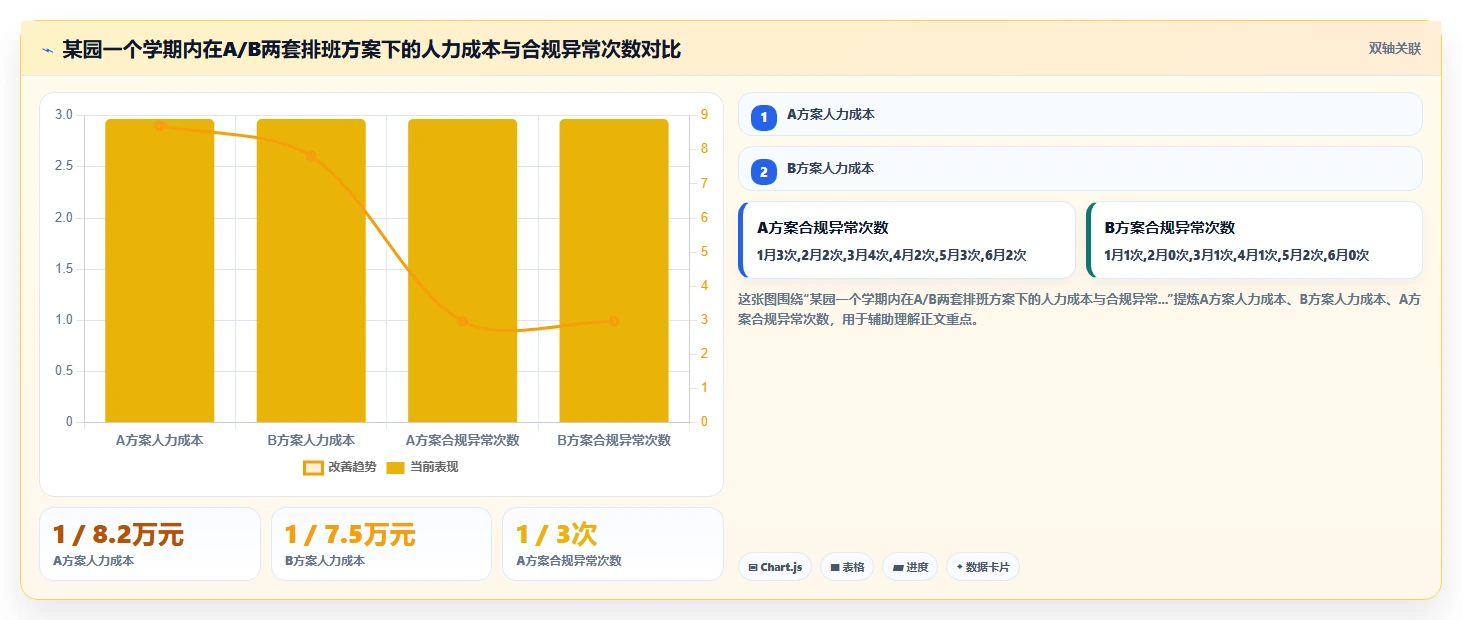Click the 表格 tag chip

(x=847, y=567)
